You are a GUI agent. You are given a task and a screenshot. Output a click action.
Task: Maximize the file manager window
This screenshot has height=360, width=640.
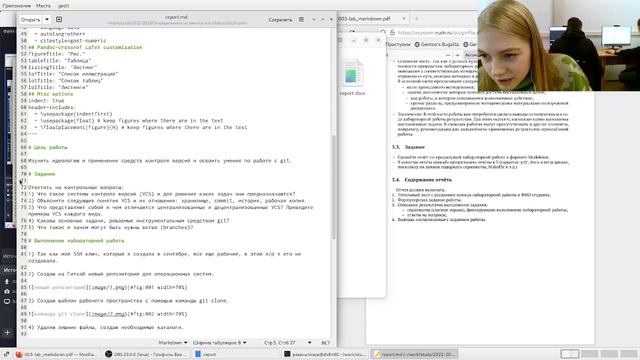[366, 40]
